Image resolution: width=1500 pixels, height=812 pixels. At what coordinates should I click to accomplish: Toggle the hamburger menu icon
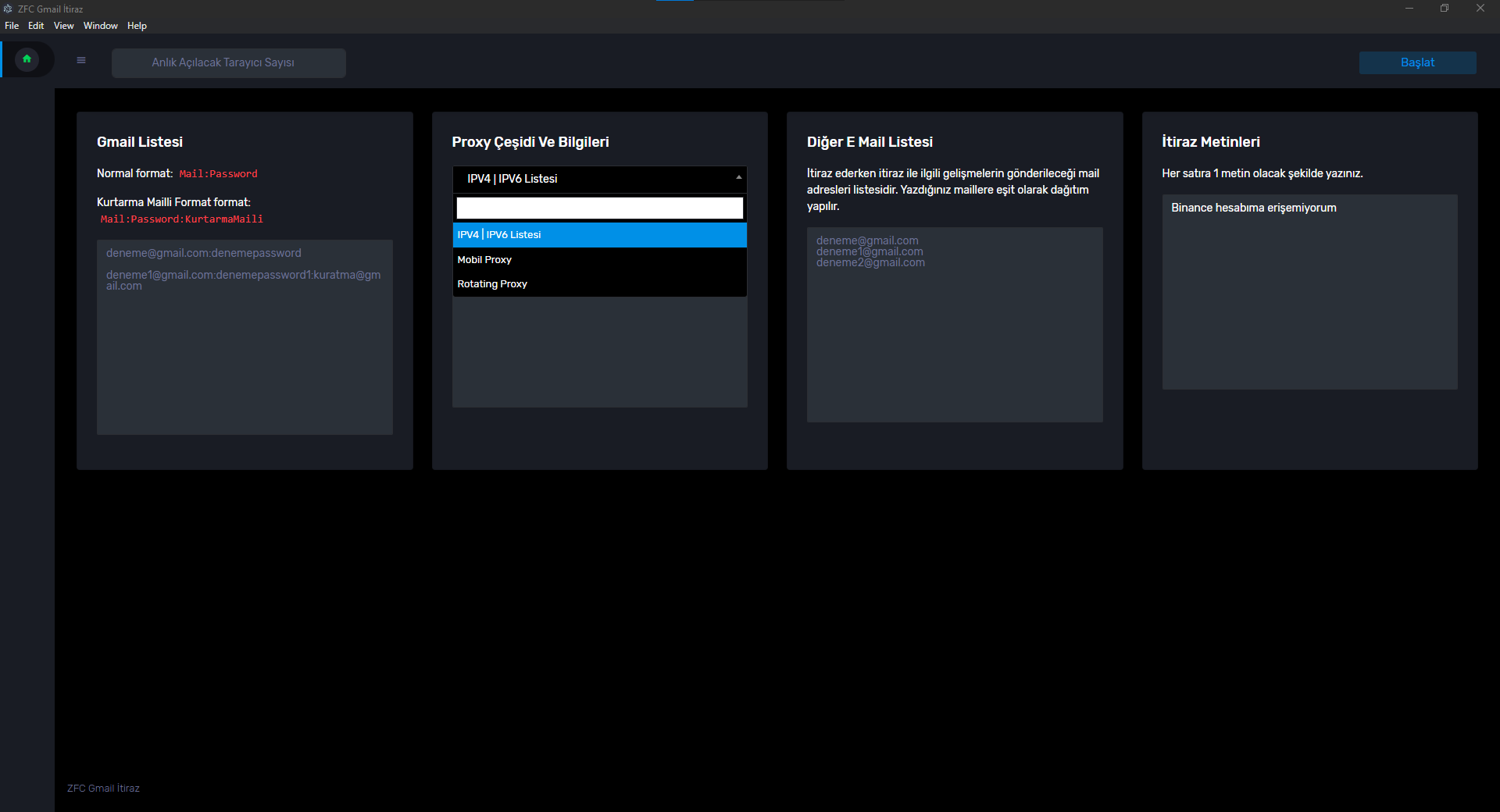[x=81, y=60]
